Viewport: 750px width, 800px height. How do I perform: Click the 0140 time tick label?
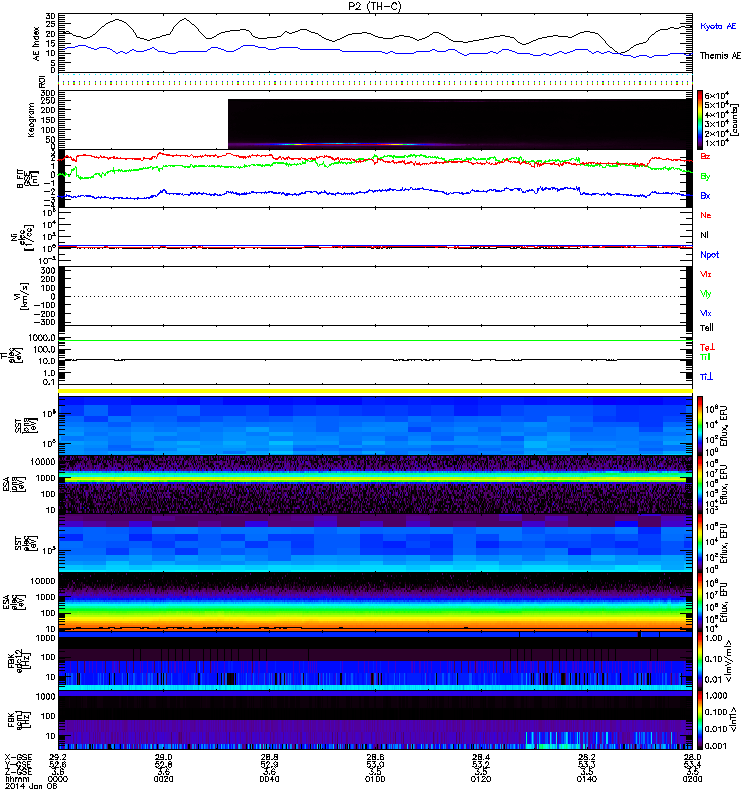(587, 779)
